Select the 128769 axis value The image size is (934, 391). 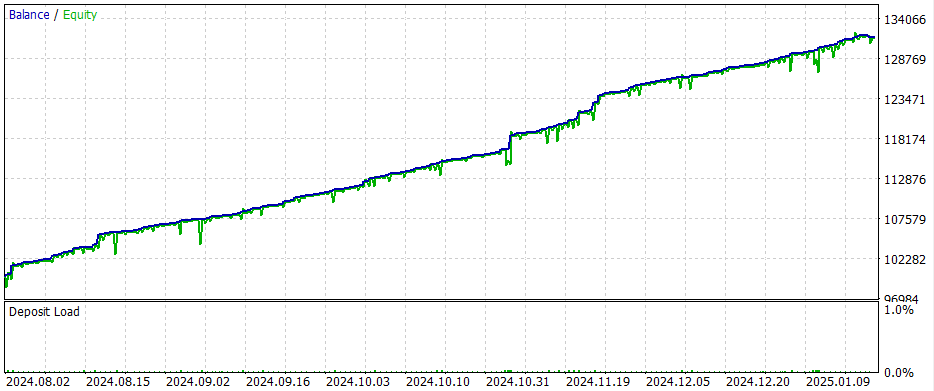tap(906, 60)
